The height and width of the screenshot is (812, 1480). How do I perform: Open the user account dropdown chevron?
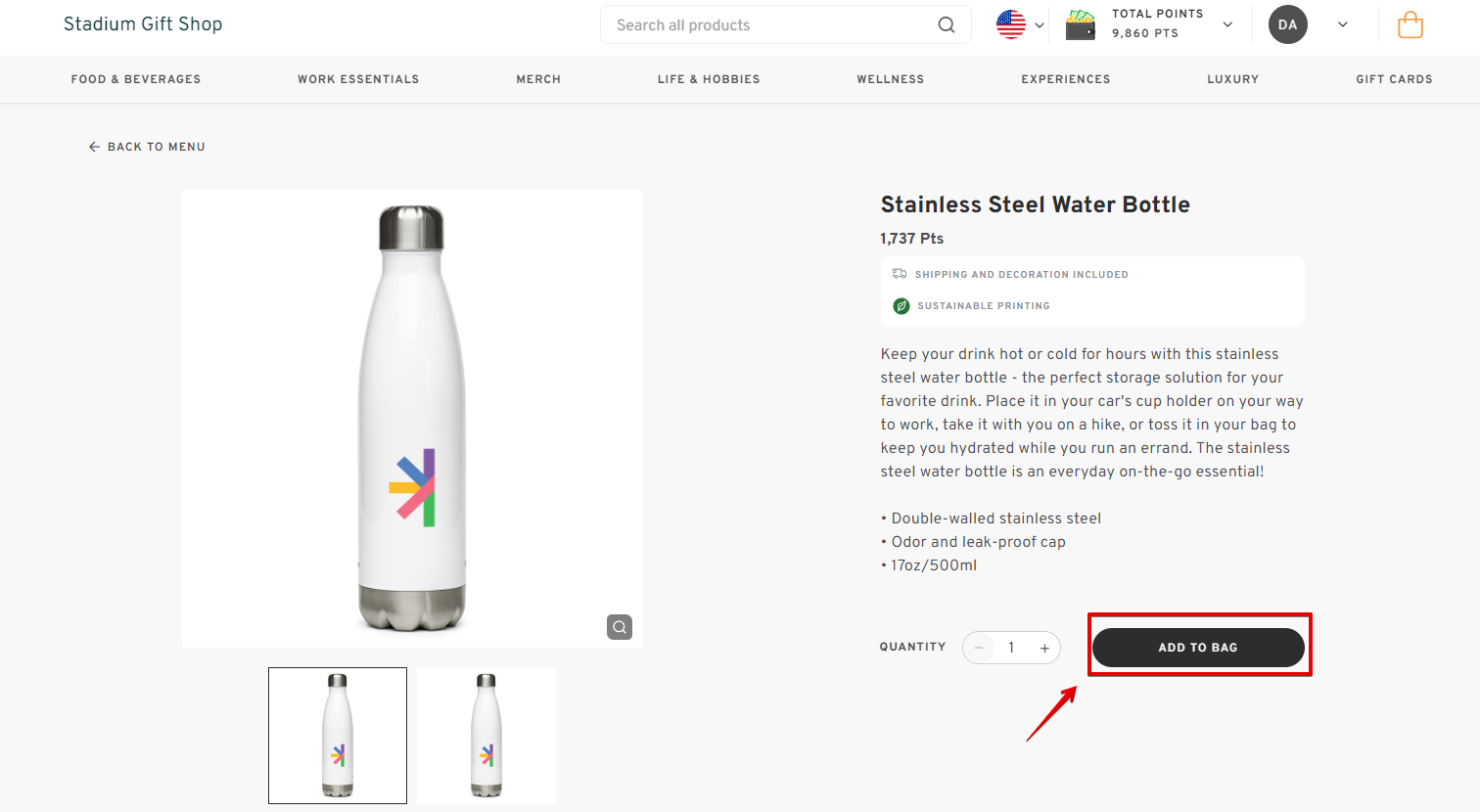tap(1342, 24)
